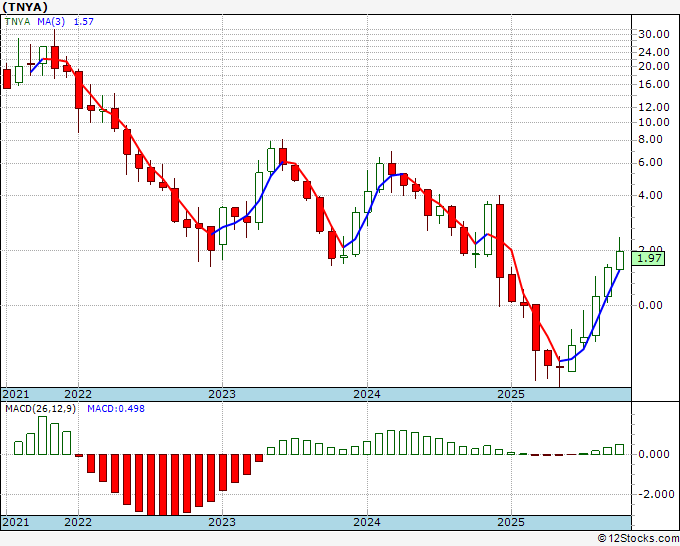The height and width of the screenshot is (546, 680).
Task: Click the MACD:0.498 value label
Action: tap(116, 409)
